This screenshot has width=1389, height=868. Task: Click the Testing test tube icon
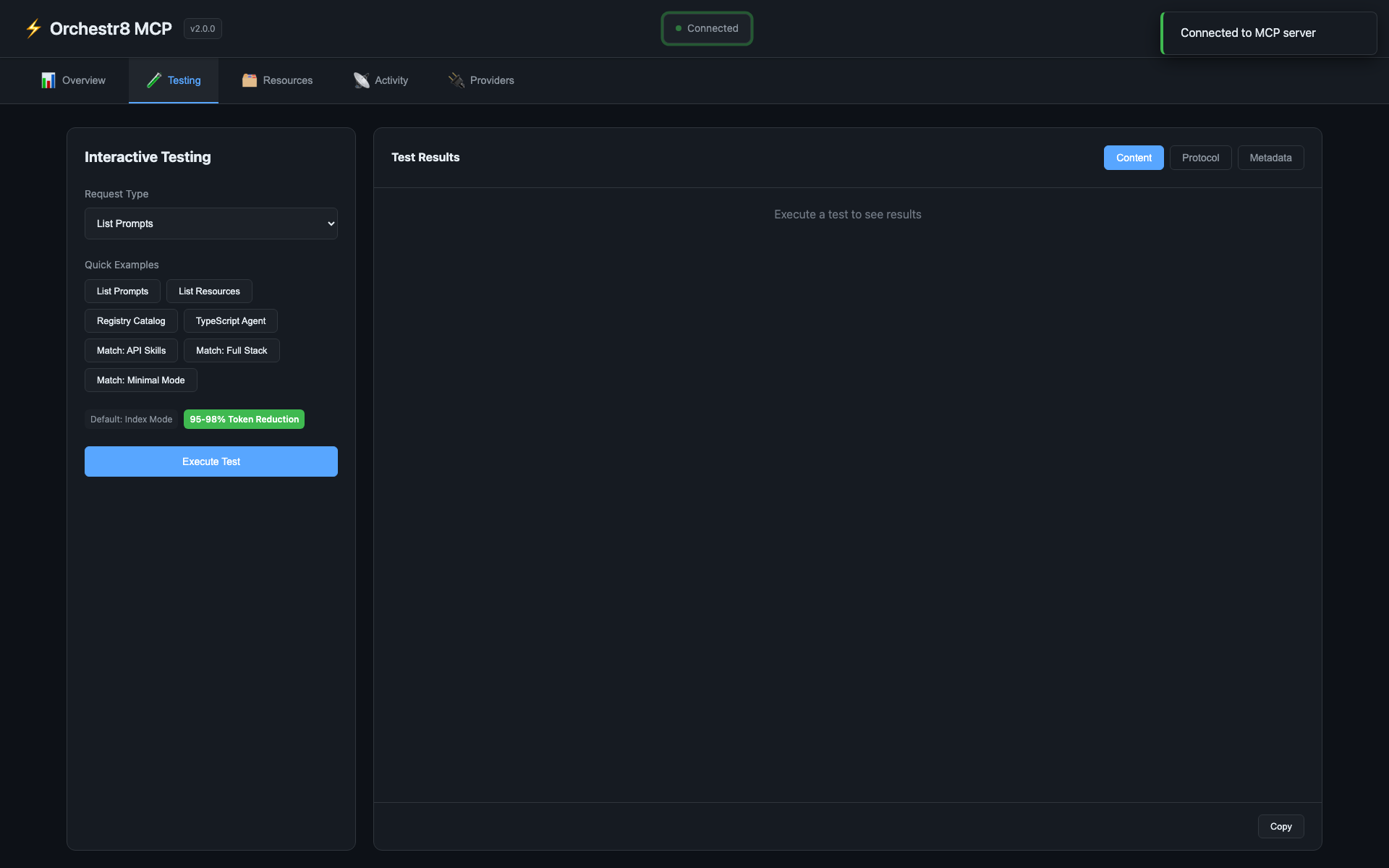click(x=154, y=80)
